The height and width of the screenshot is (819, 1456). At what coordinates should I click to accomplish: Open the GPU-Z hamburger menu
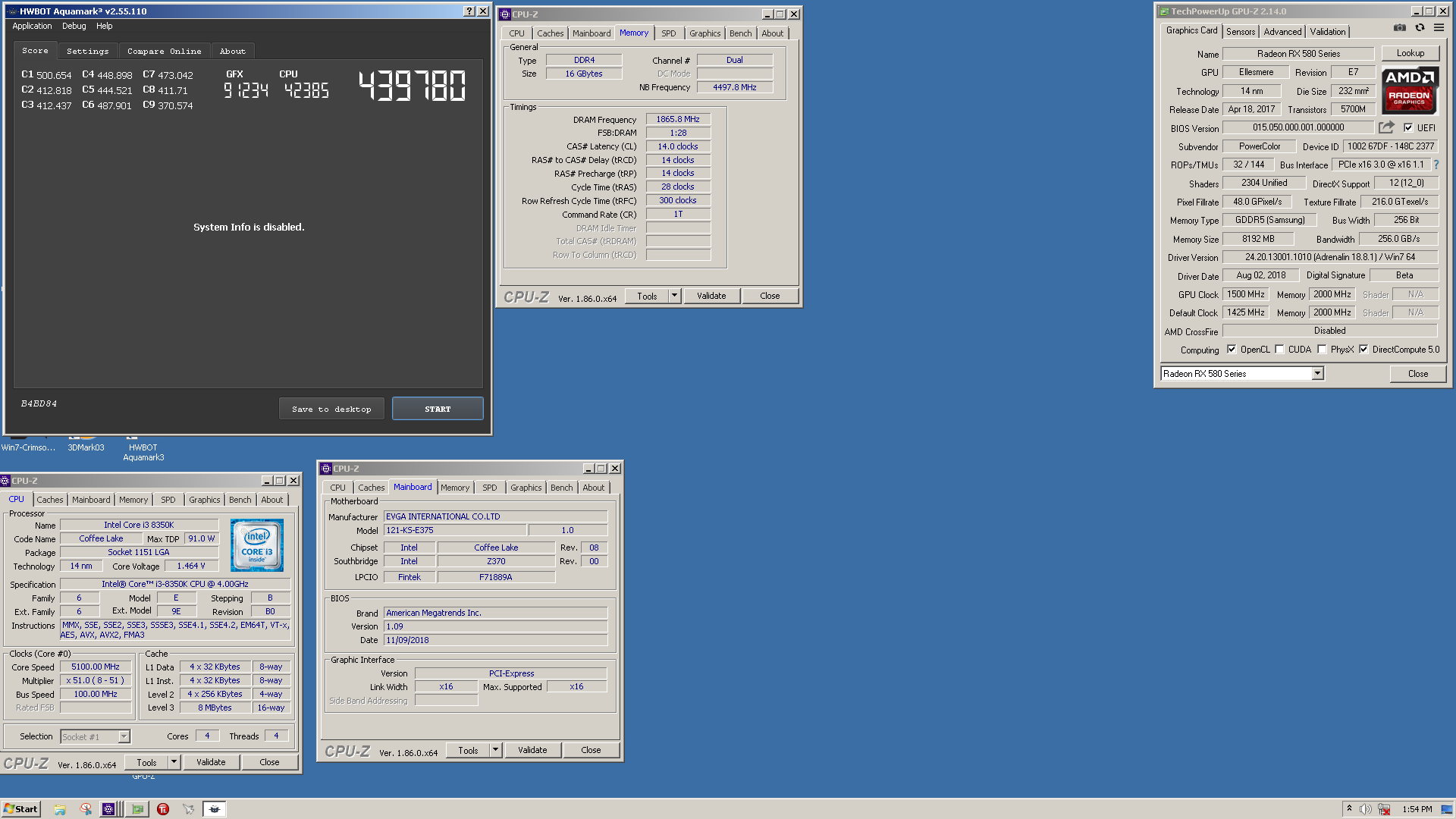pyautogui.click(x=1439, y=28)
